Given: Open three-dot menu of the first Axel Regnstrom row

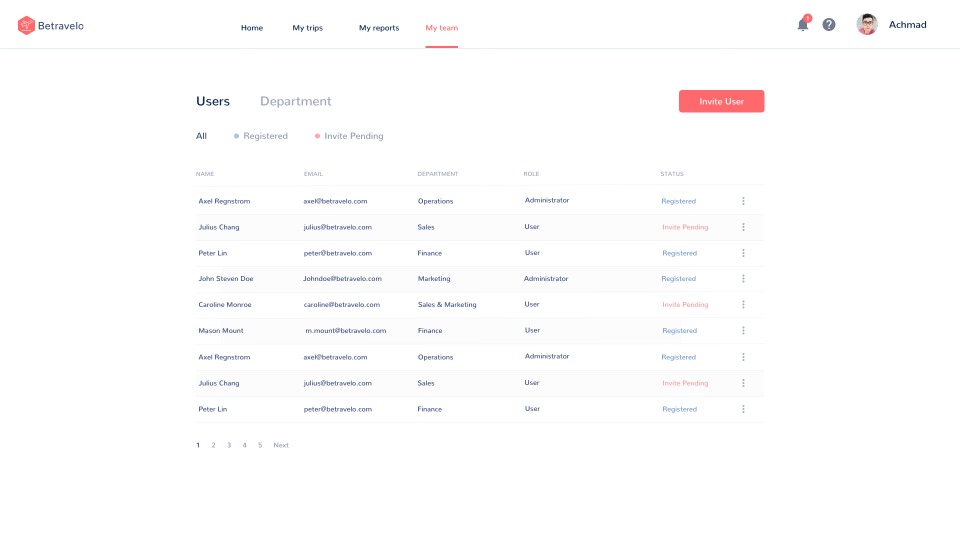Looking at the screenshot, I should pyautogui.click(x=743, y=201).
